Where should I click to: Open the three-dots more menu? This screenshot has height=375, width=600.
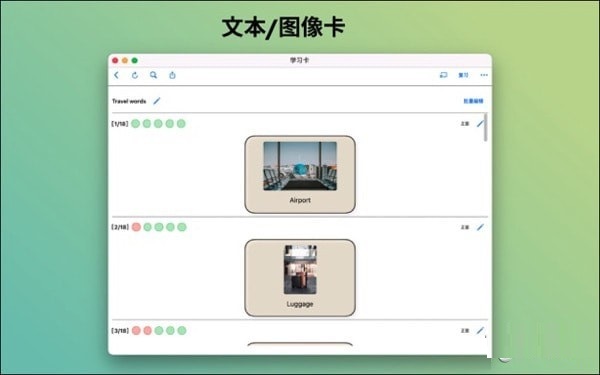coord(484,75)
